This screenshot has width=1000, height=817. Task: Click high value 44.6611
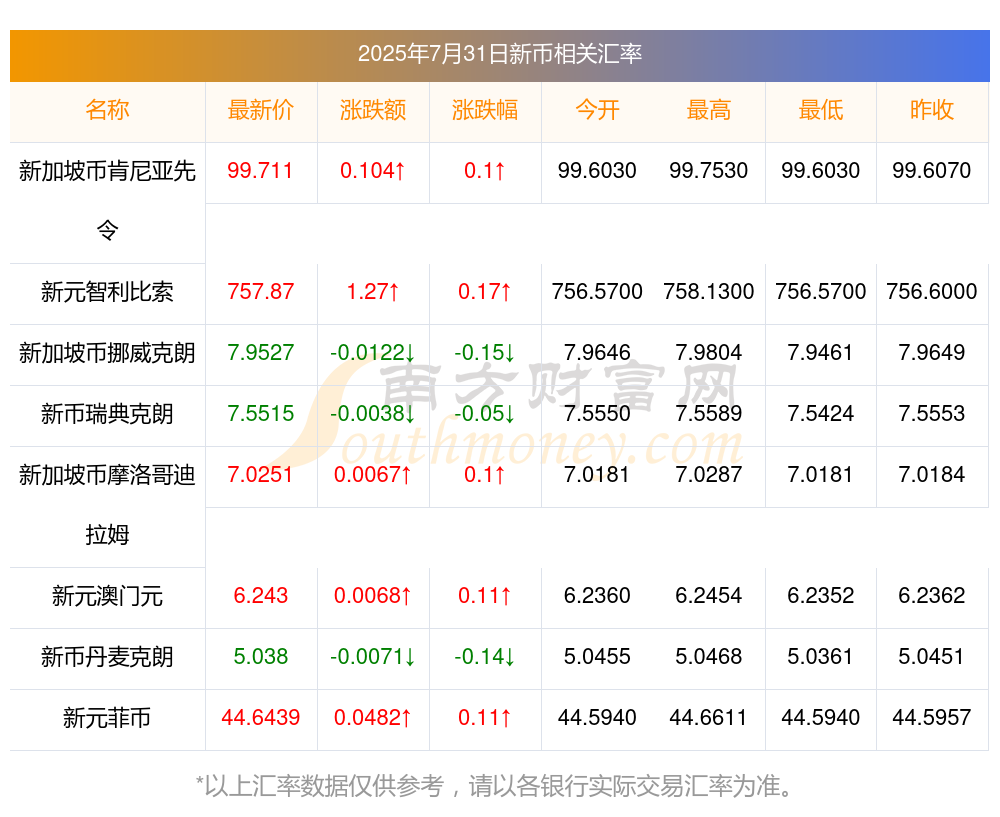(x=709, y=718)
